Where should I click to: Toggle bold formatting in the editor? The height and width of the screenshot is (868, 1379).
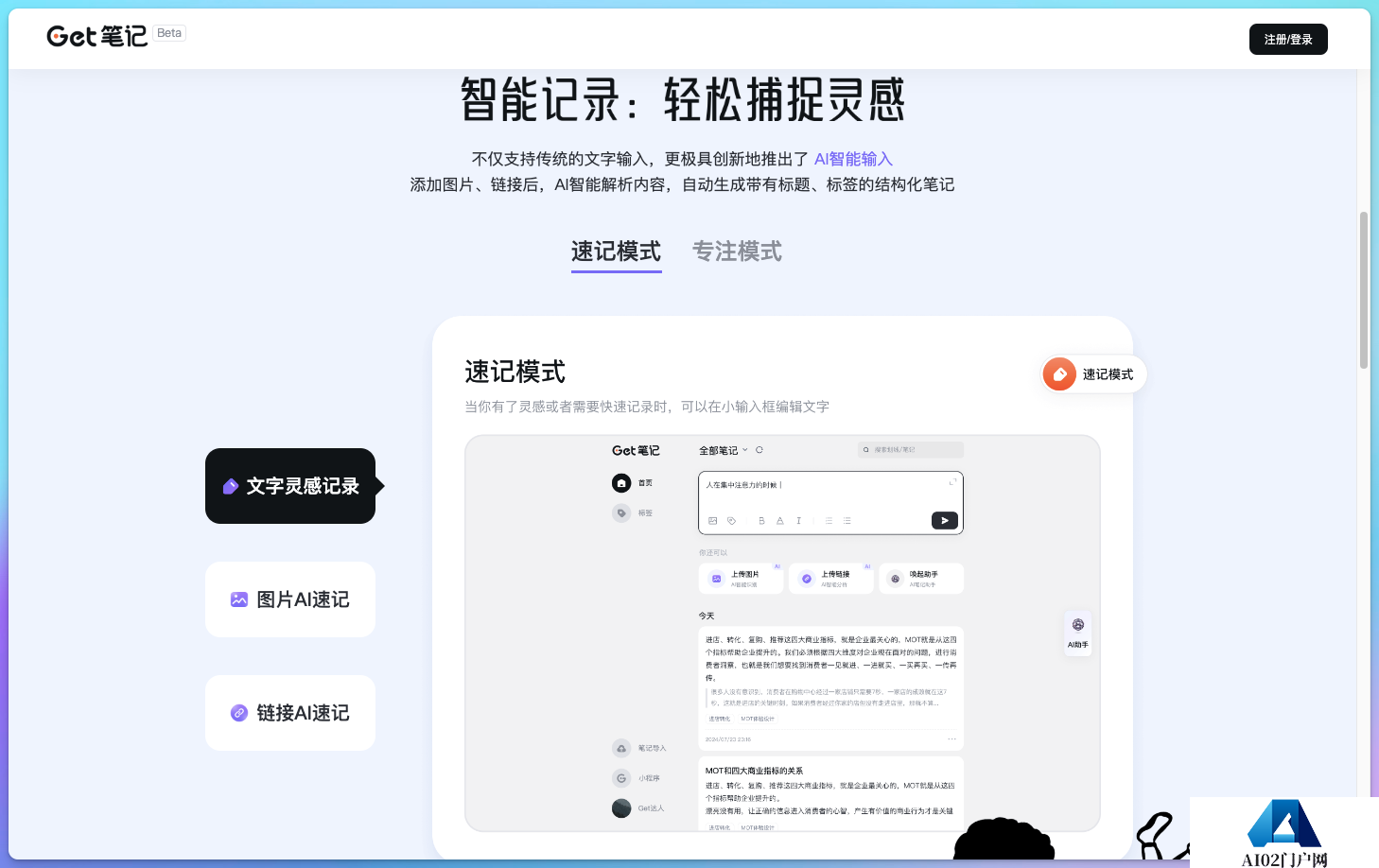click(x=761, y=521)
